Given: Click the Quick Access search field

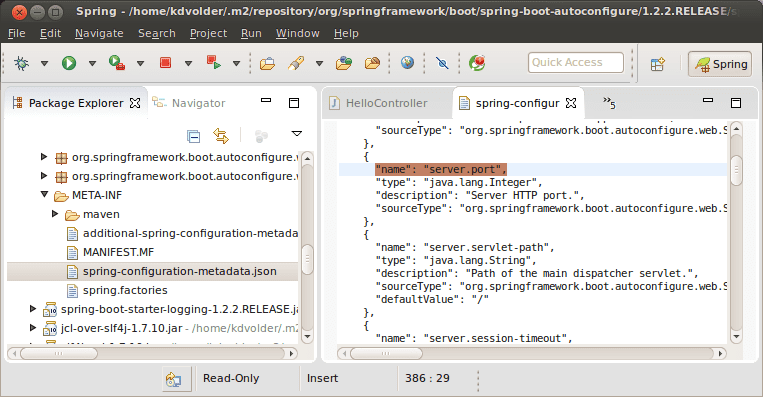Looking at the screenshot, I should point(576,62).
